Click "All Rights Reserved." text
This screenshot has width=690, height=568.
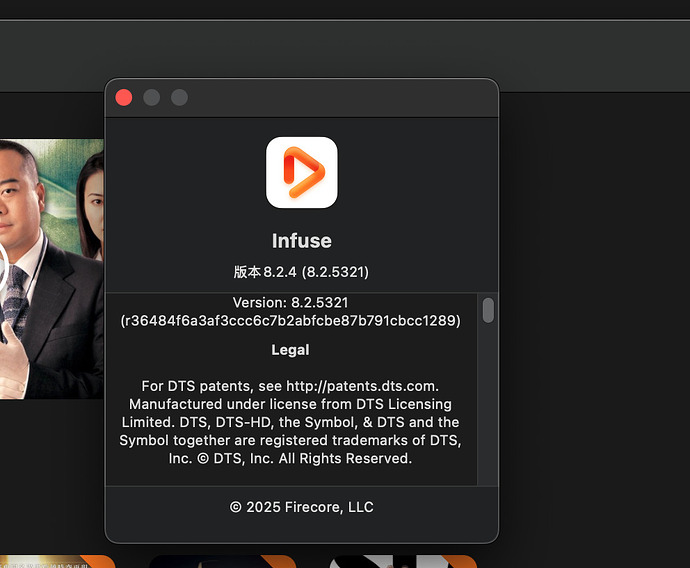pyautogui.click(x=345, y=458)
